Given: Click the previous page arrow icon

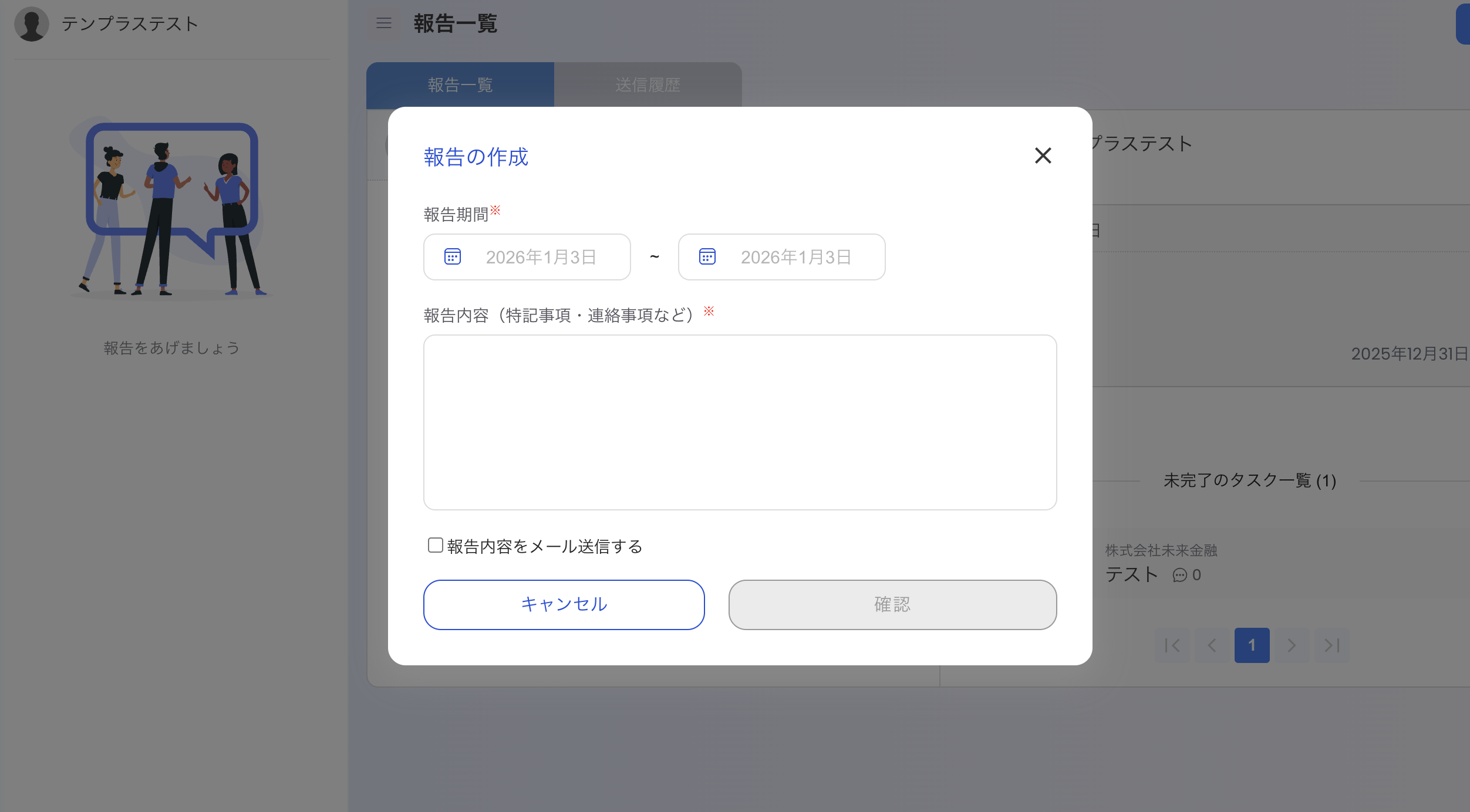Looking at the screenshot, I should click(1212, 645).
